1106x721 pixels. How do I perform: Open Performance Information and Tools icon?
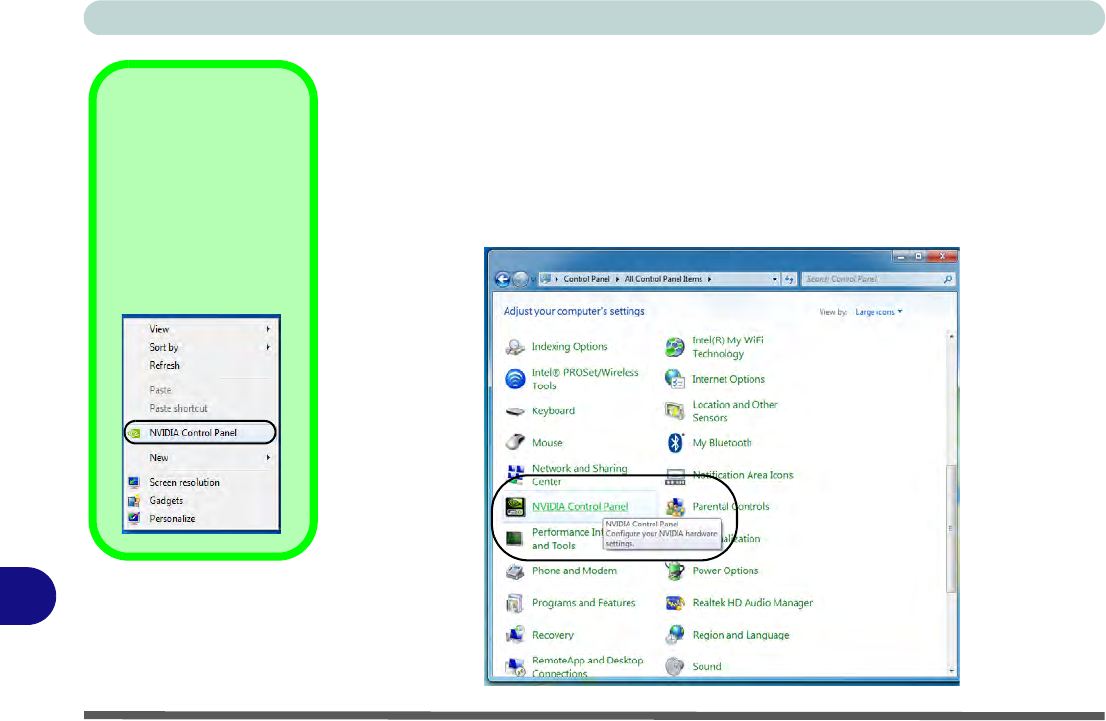click(x=515, y=539)
